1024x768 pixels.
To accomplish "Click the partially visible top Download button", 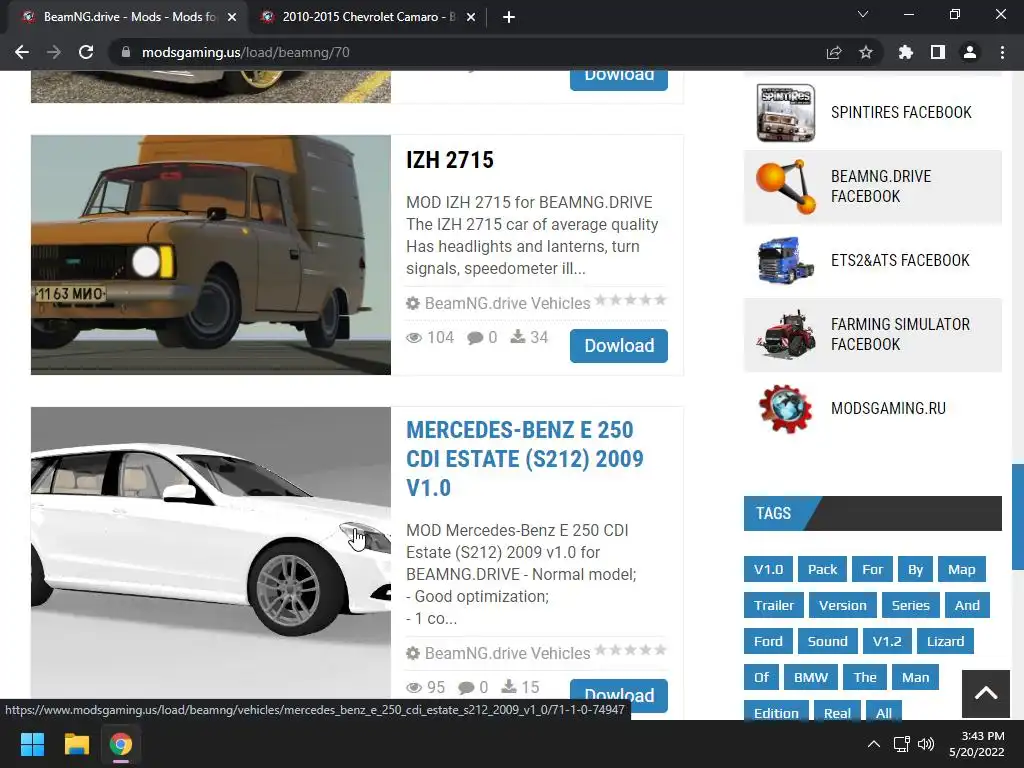I will point(618,80).
